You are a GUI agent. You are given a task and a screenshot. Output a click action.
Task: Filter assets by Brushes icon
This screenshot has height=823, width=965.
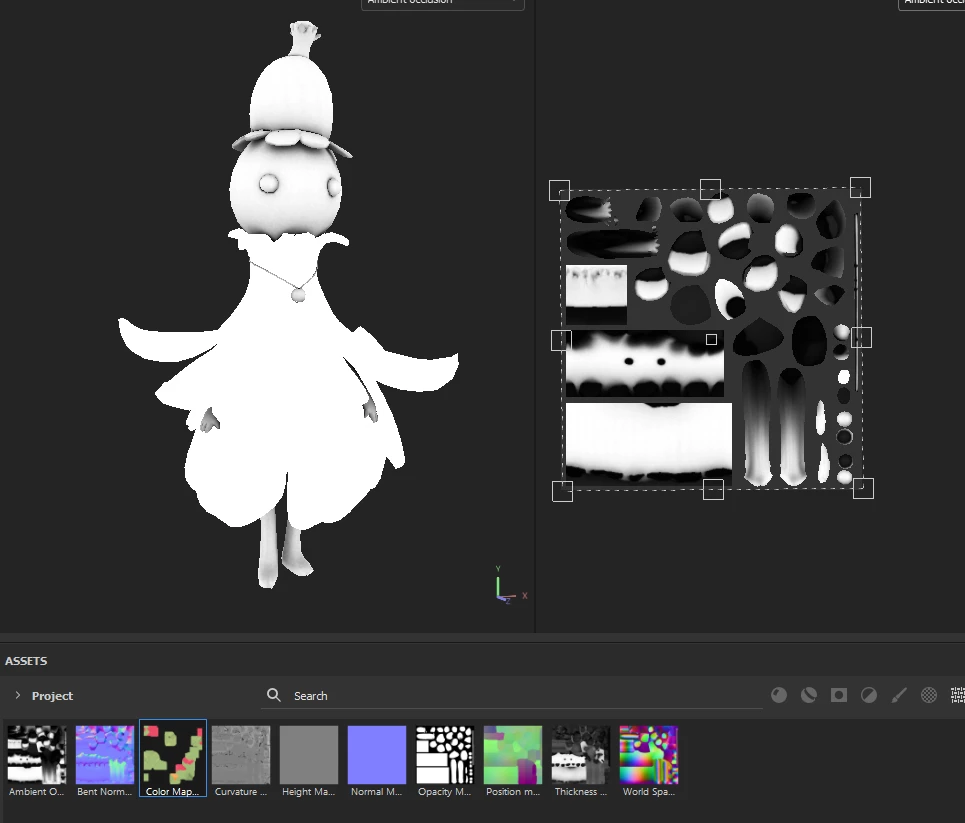(899, 695)
